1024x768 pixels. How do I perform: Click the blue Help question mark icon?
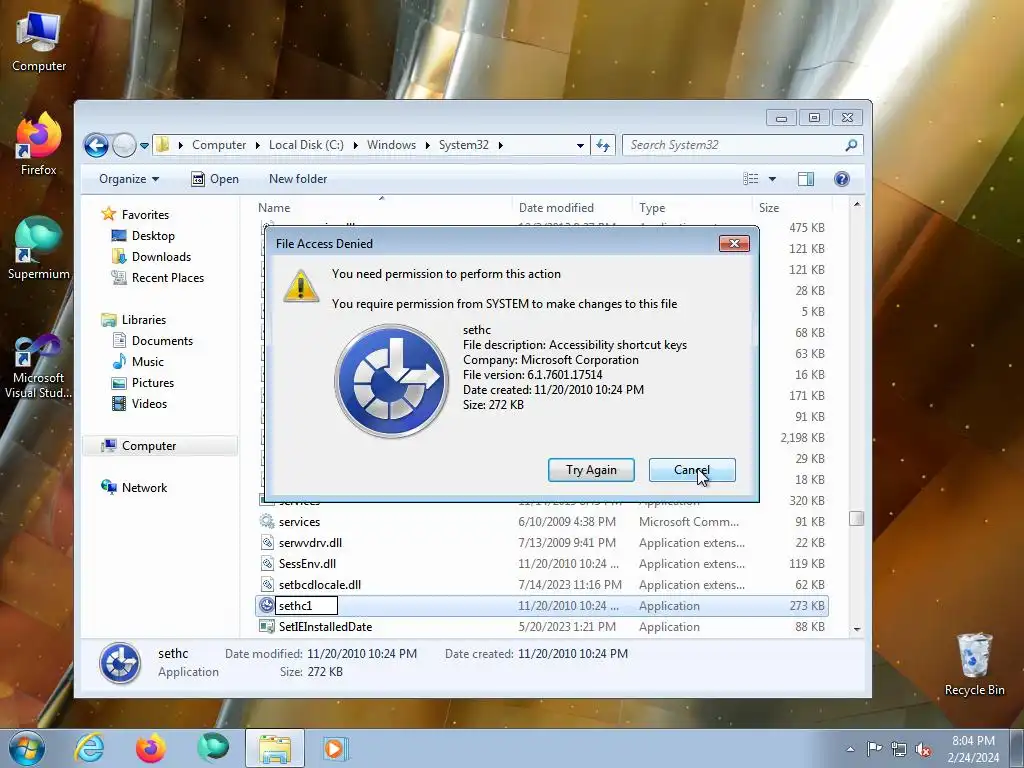pos(842,179)
